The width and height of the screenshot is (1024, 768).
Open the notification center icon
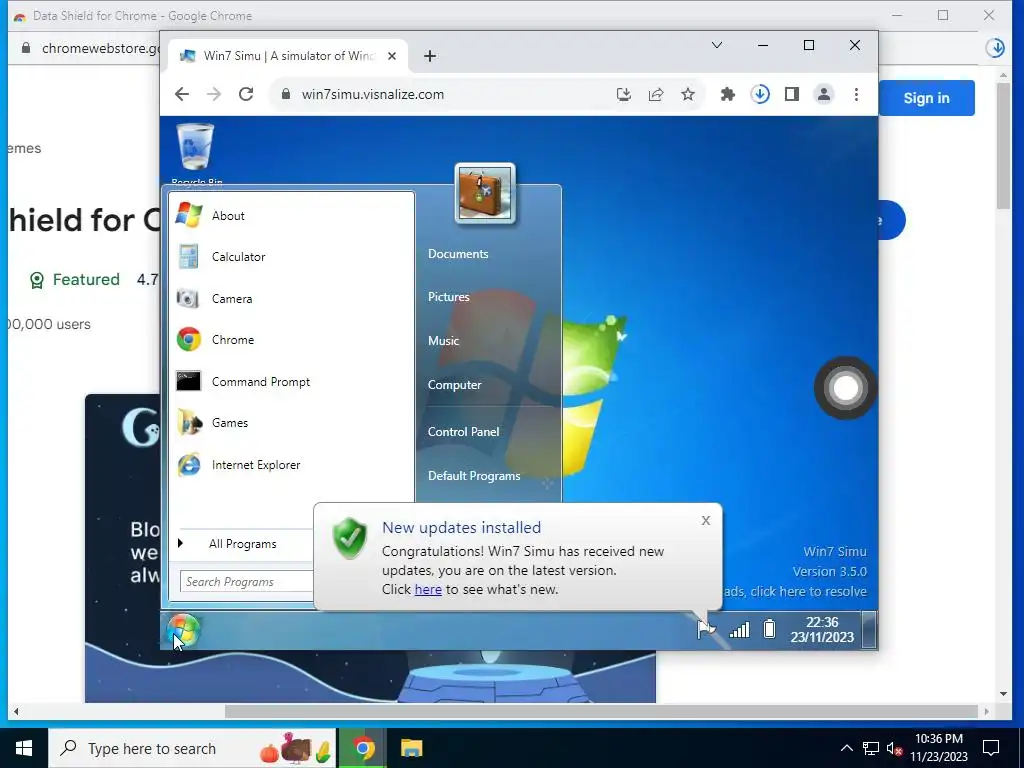tap(991, 748)
